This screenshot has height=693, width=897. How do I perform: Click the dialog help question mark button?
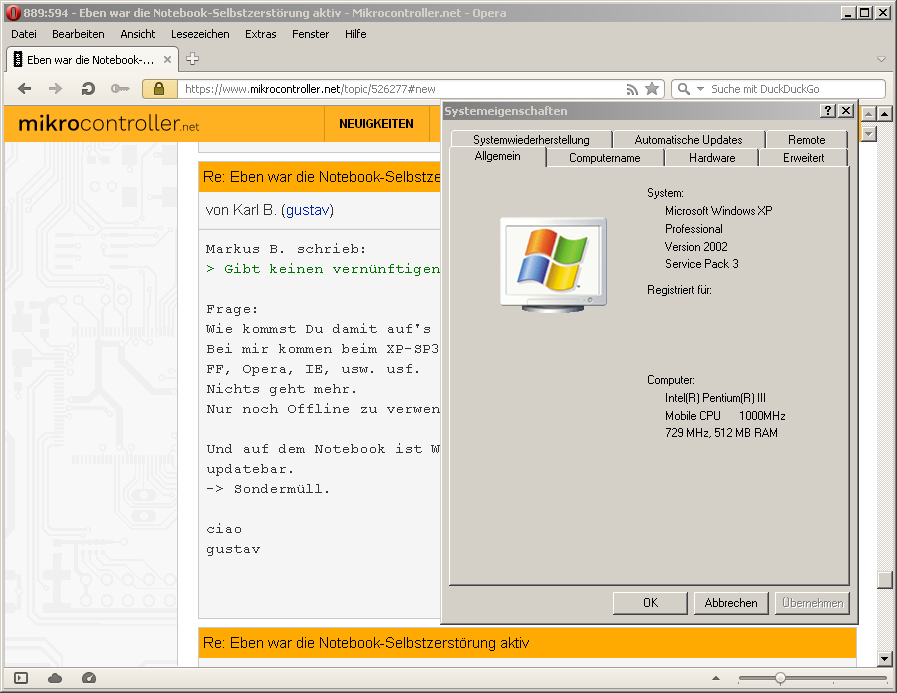pyautogui.click(x=828, y=110)
